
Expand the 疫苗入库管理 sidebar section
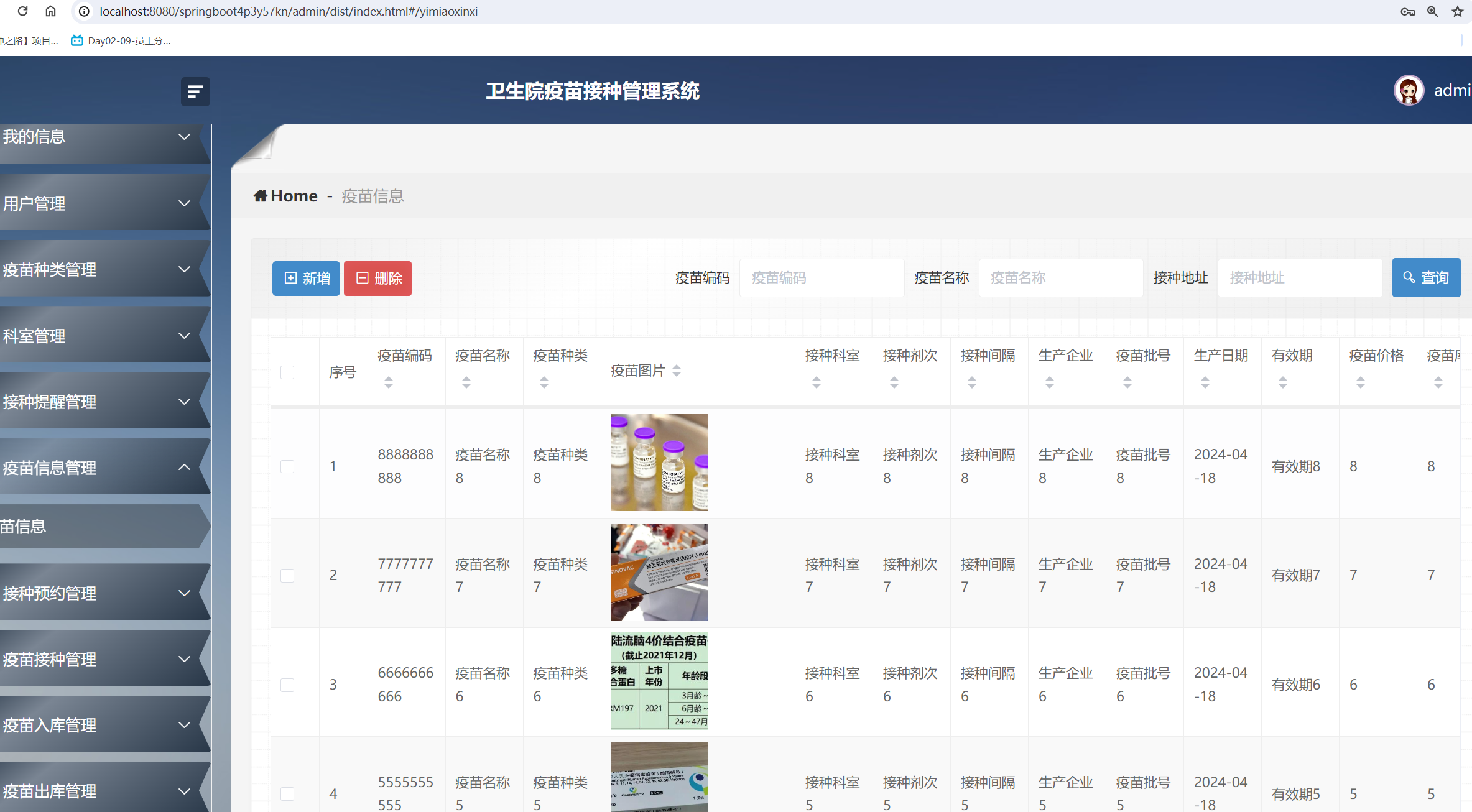(93, 725)
